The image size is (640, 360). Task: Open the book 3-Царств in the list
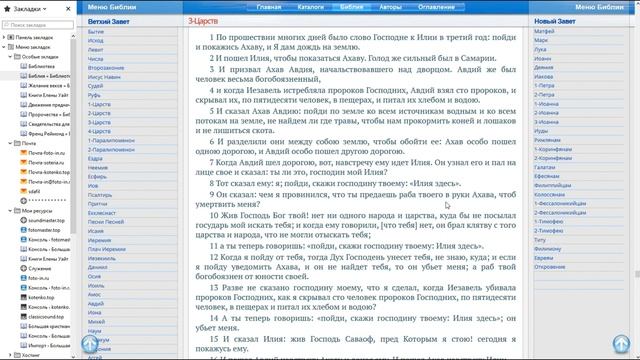pyautogui.click(x=99, y=122)
